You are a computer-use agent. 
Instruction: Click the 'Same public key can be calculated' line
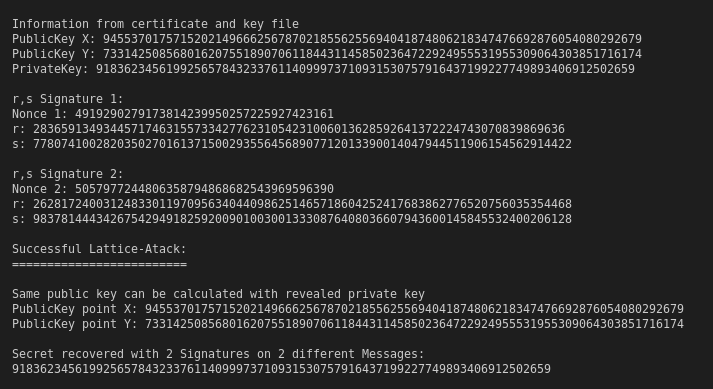pyautogui.click(x=219, y=294)
